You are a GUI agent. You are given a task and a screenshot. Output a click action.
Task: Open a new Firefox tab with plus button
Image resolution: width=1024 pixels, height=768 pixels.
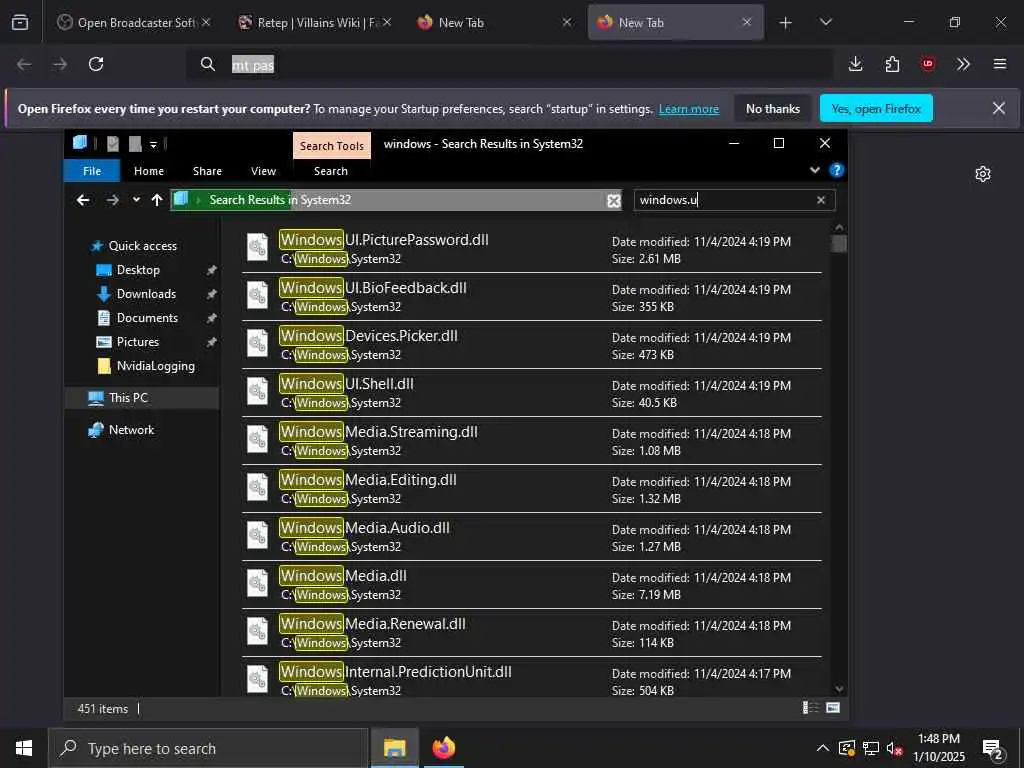[x=786, y=23]
